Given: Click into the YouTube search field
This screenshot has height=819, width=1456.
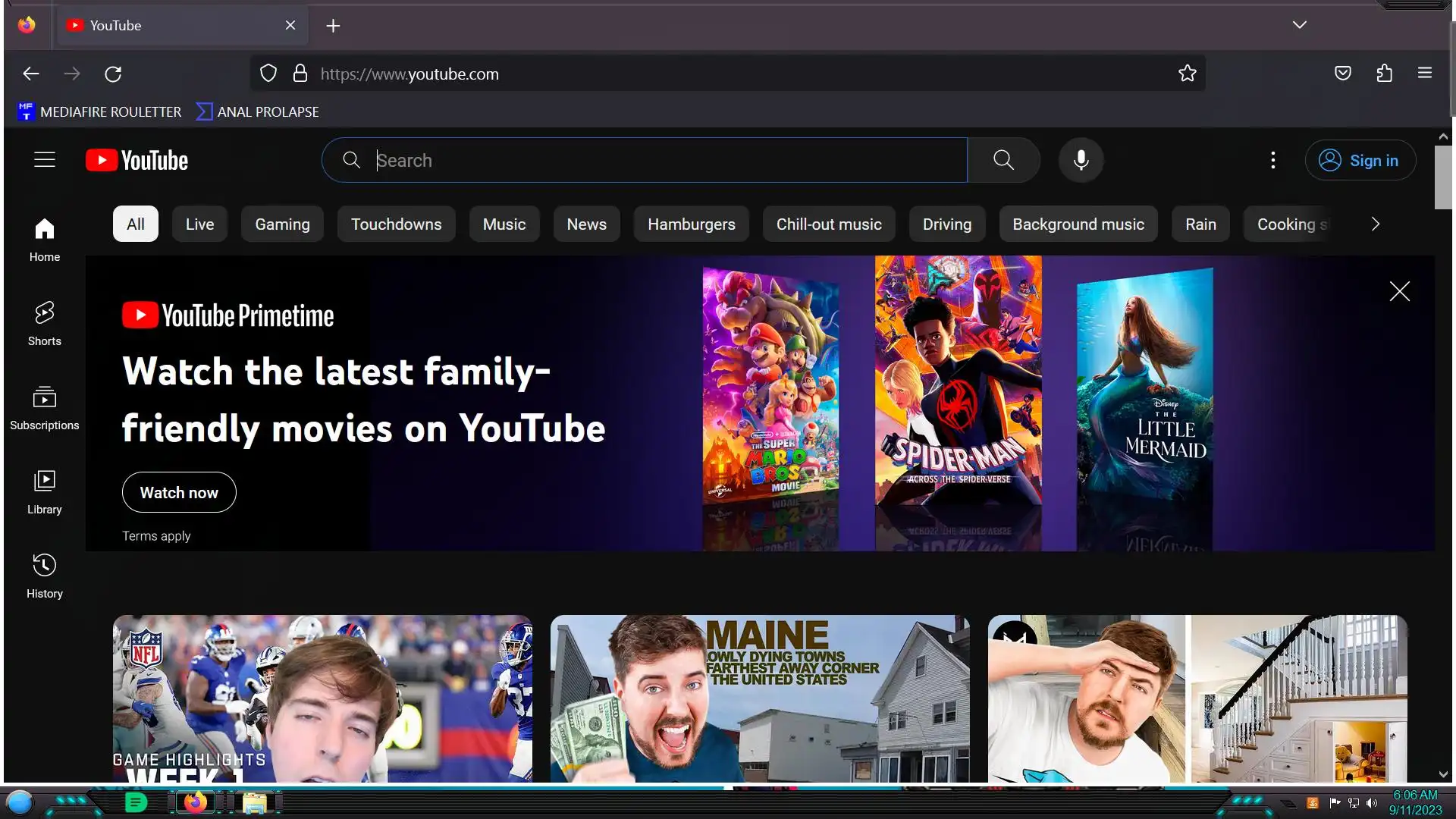Looking at the screenshot, I should click(x=660, y=160).
